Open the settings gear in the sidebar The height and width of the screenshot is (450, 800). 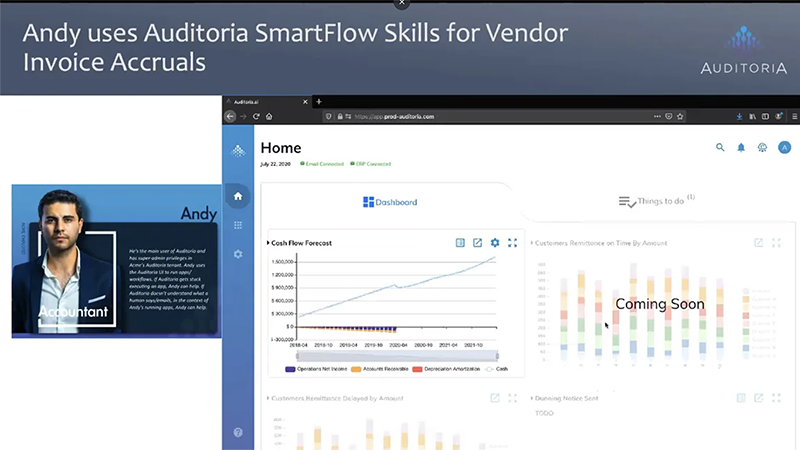238,254
